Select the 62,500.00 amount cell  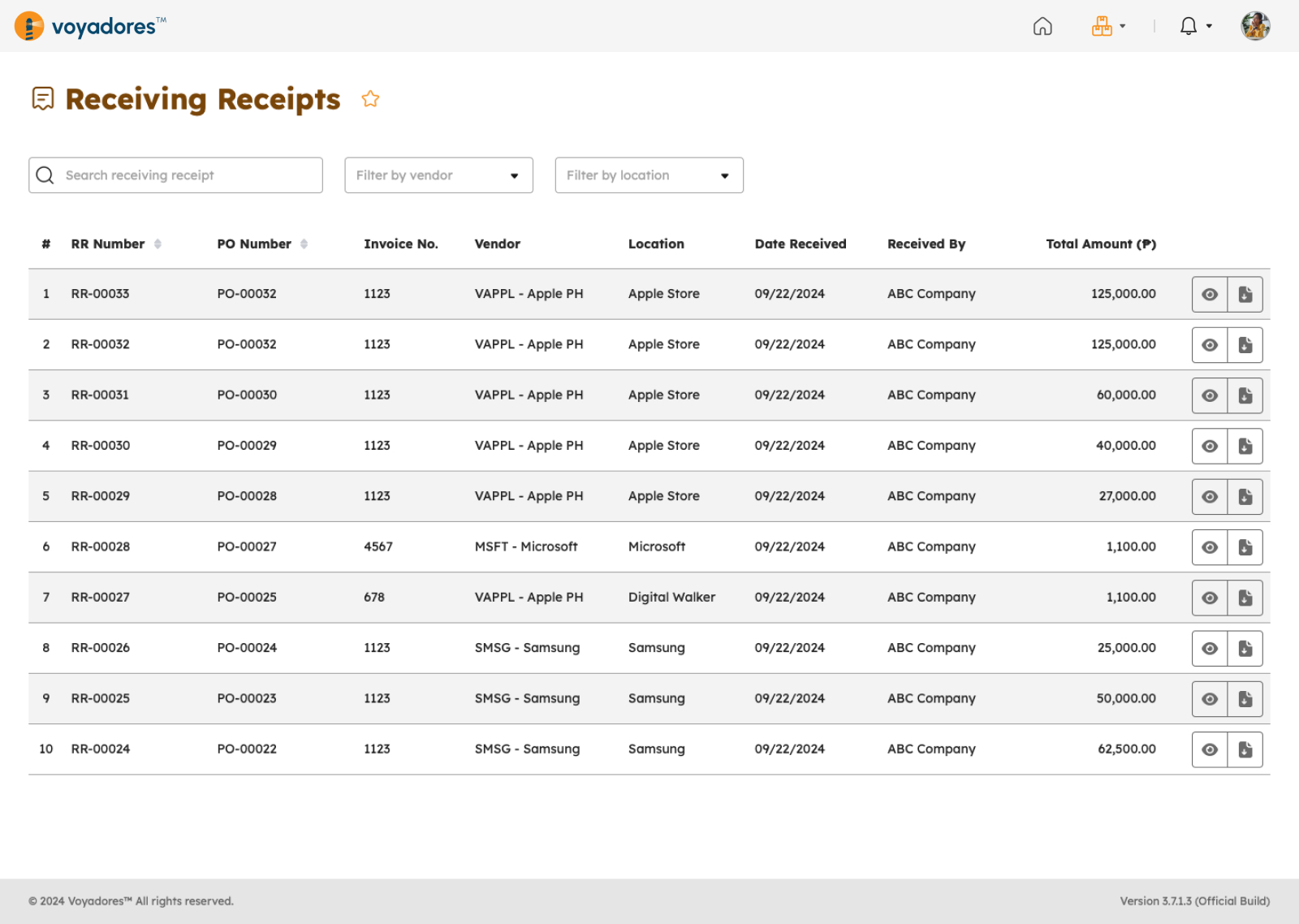(1127, 749)
